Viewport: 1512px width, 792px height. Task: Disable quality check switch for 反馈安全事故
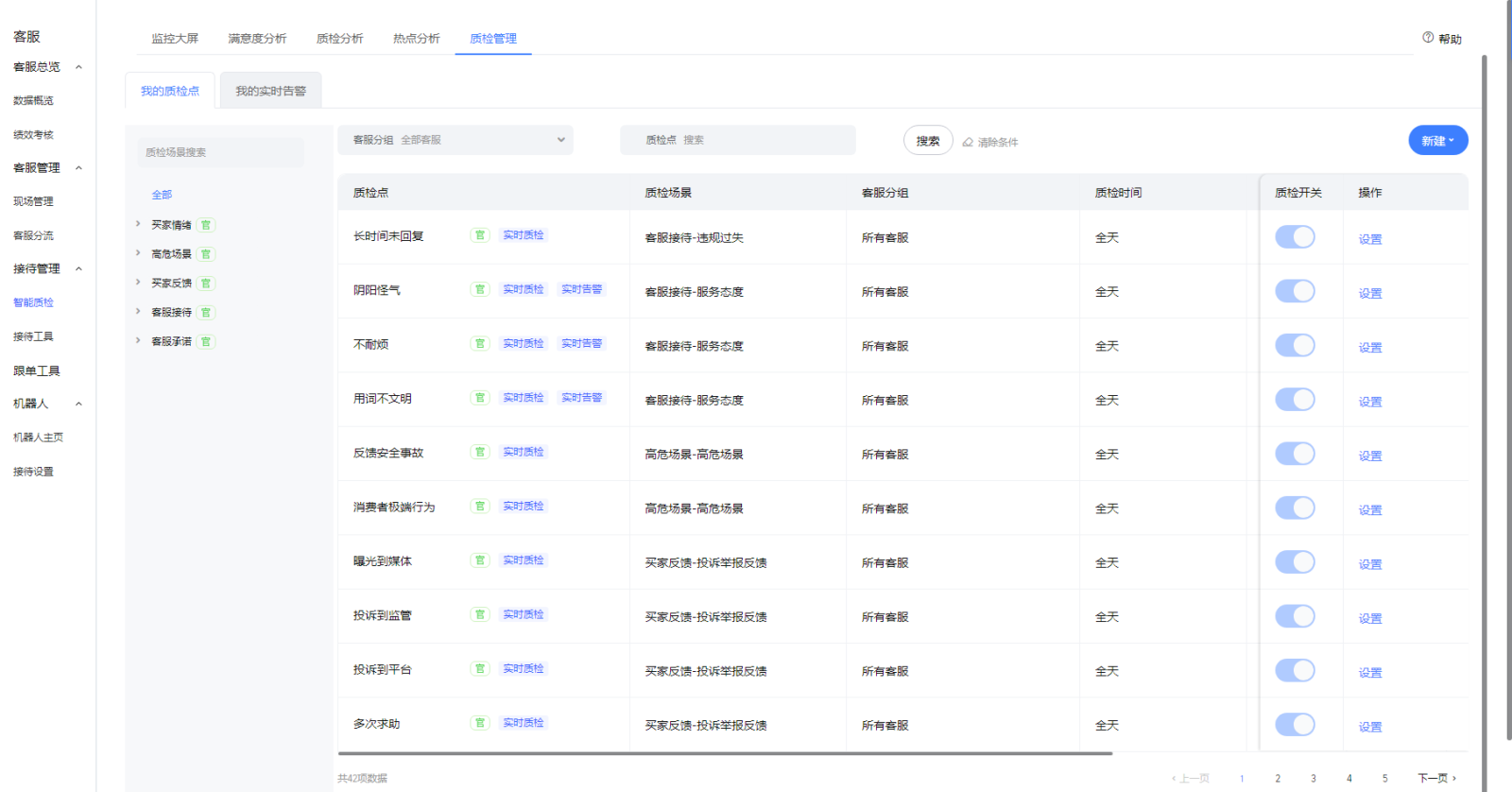[x=1295, y=454]
